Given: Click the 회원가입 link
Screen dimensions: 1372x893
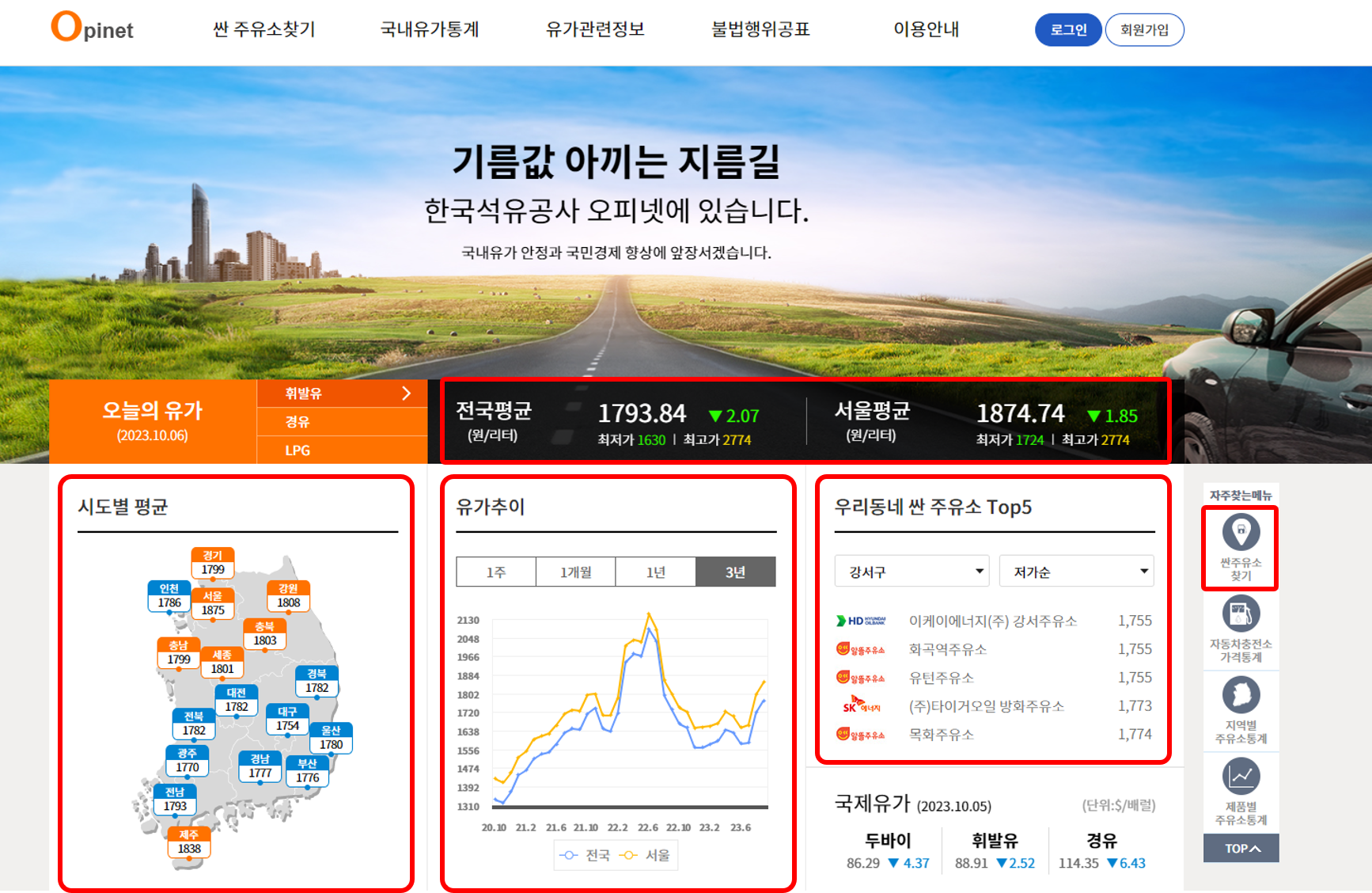Looking at the screenshot, I should tap(1144, 29).
